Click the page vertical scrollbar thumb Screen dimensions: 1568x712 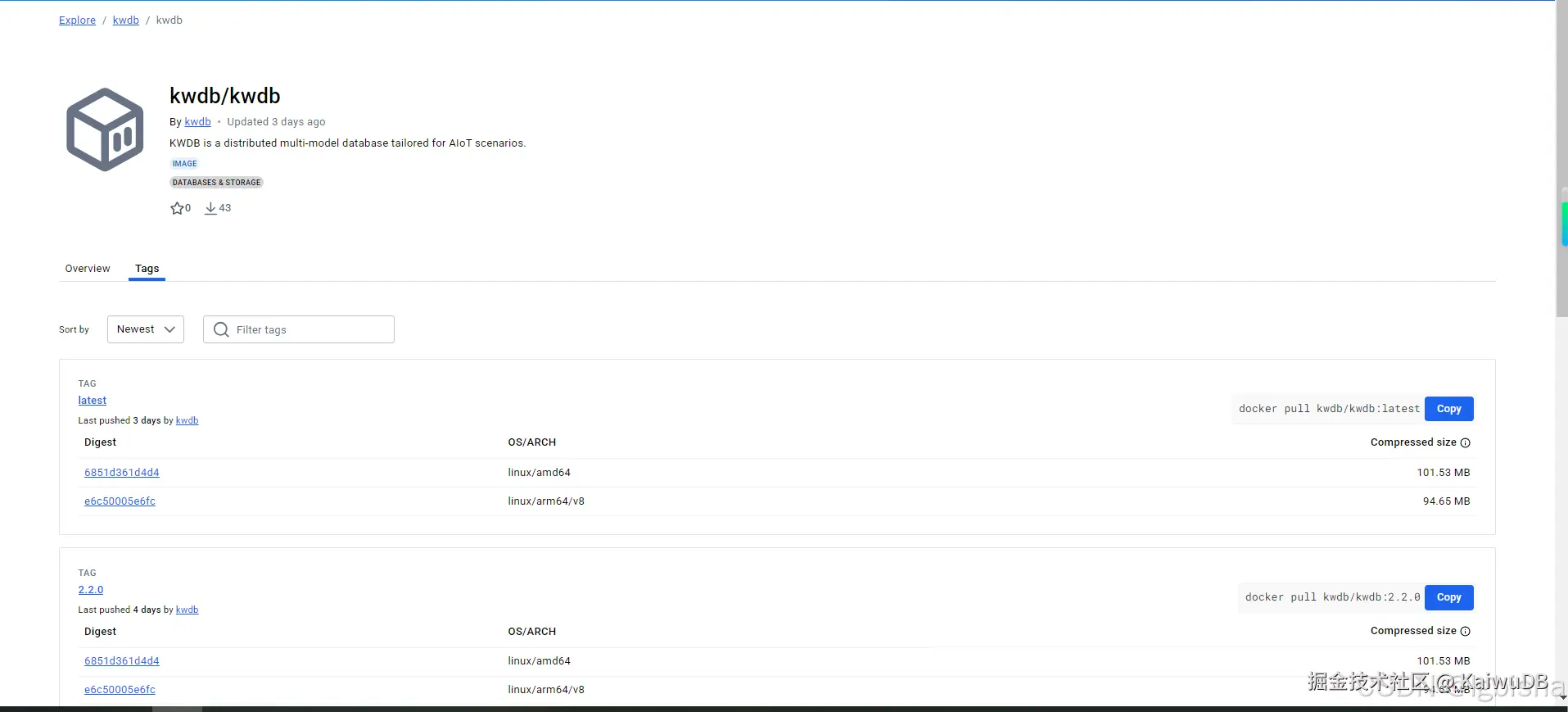[x=1562, y=160]
